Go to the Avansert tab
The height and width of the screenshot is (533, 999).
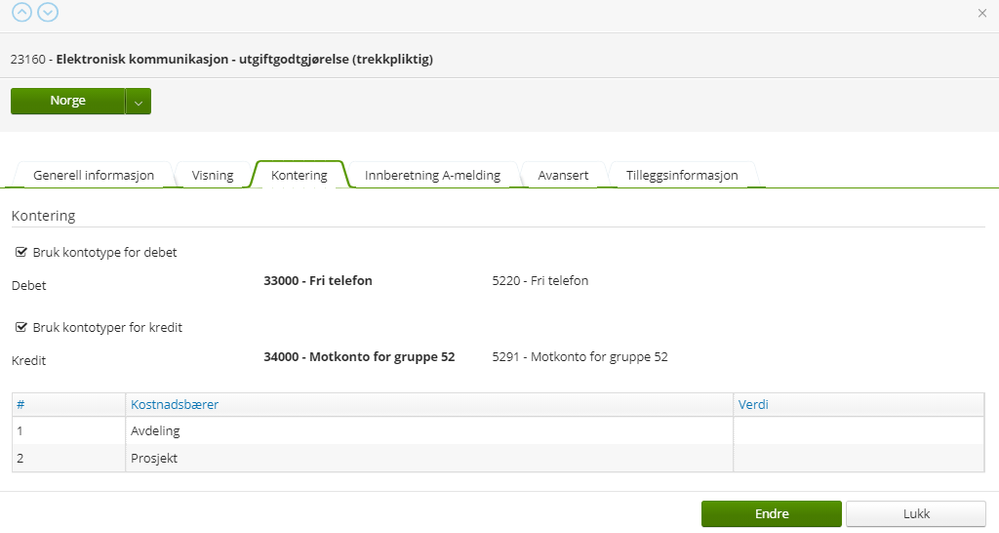click(563, 175)
